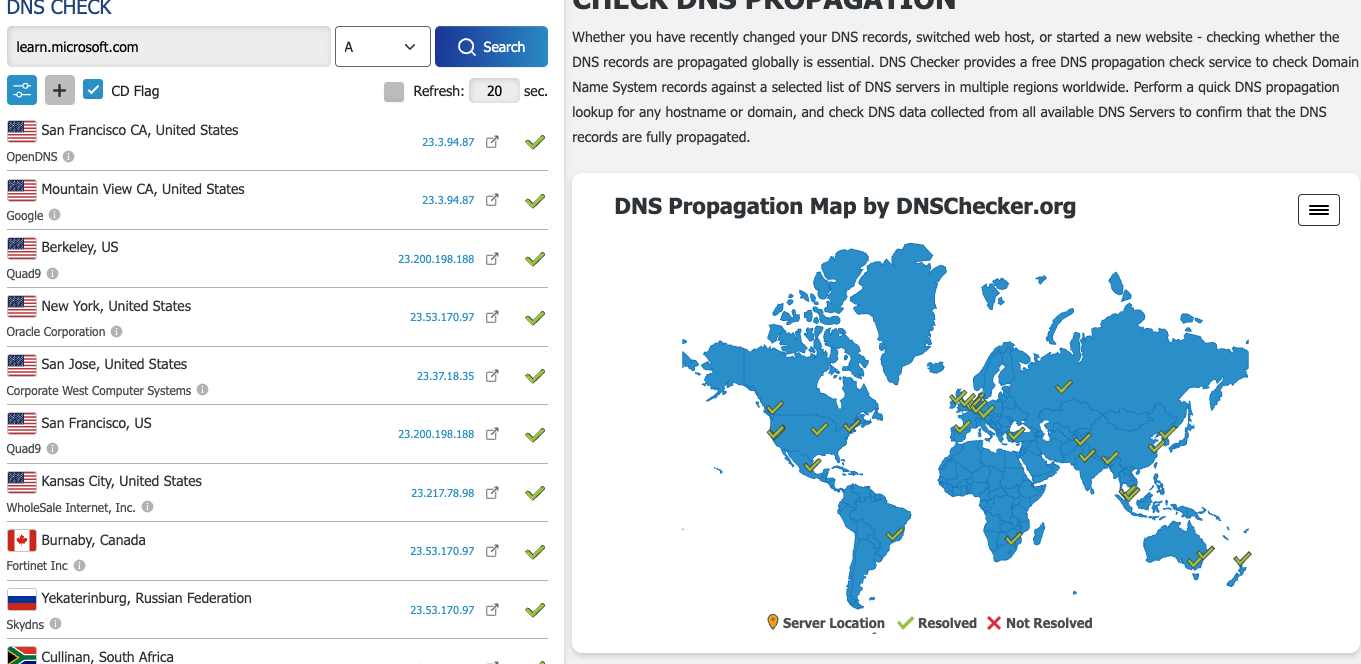This screenshot has height=664, width=1361.
Task: Open the map options hamburger menu
Action: pos(1318,210)
